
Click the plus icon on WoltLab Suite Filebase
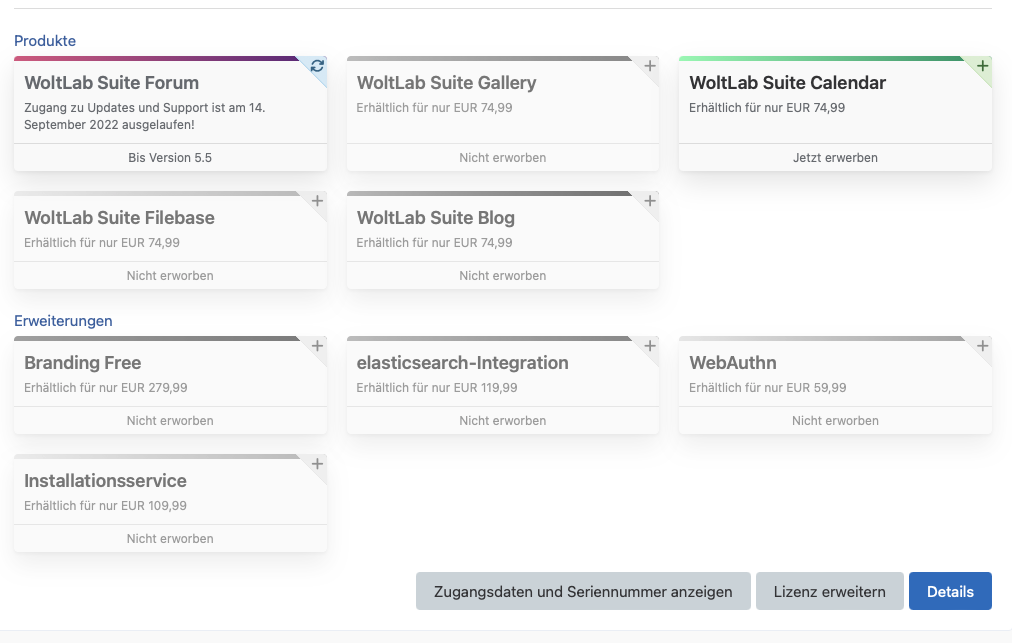pyautogui.click(x=317, y=201)
